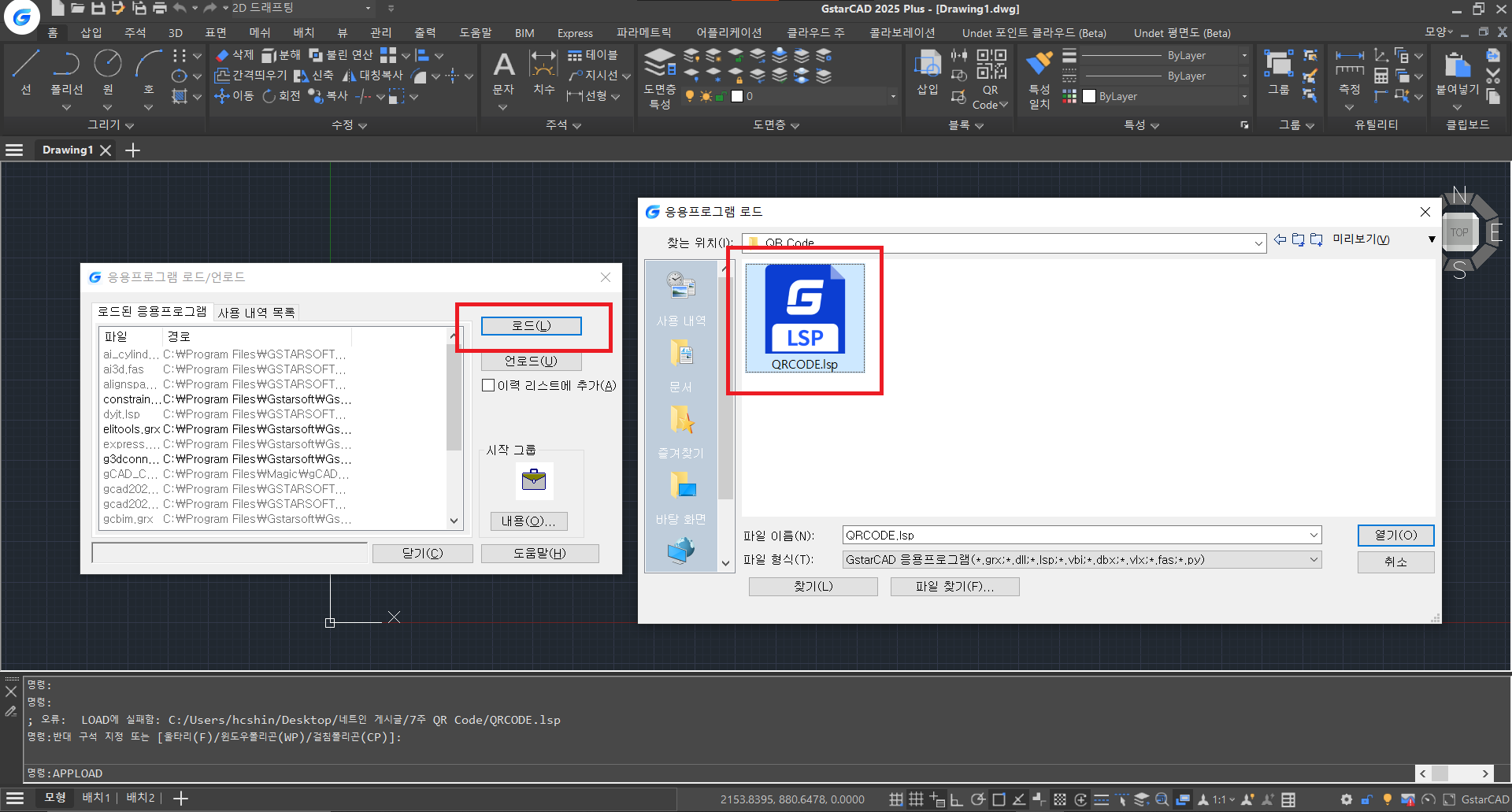Click the 언로드(U) button
Viewport: 1512px width, 812px height.
(532, 362)
